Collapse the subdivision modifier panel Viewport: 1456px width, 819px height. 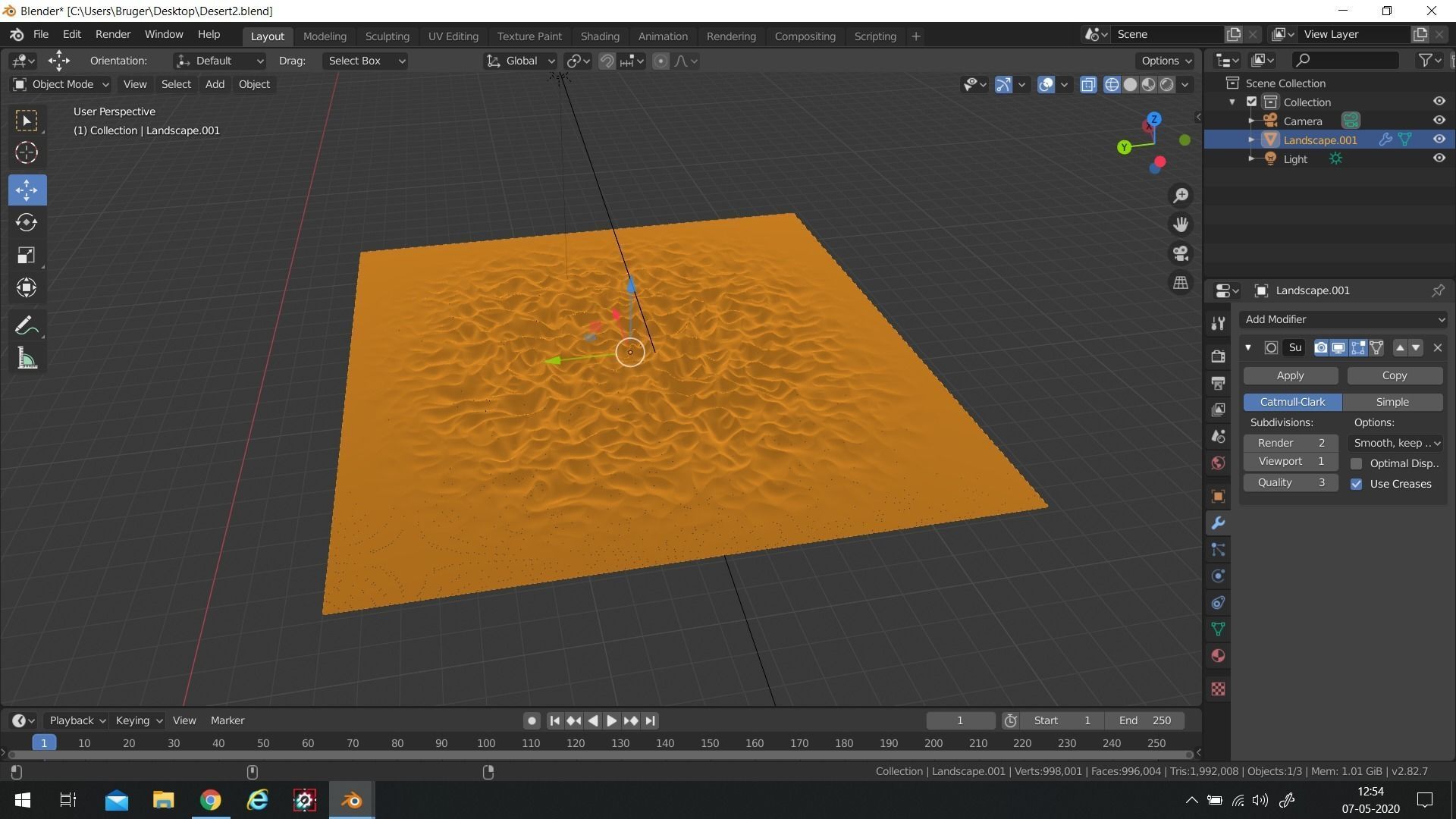click(x=1248, y=348)
